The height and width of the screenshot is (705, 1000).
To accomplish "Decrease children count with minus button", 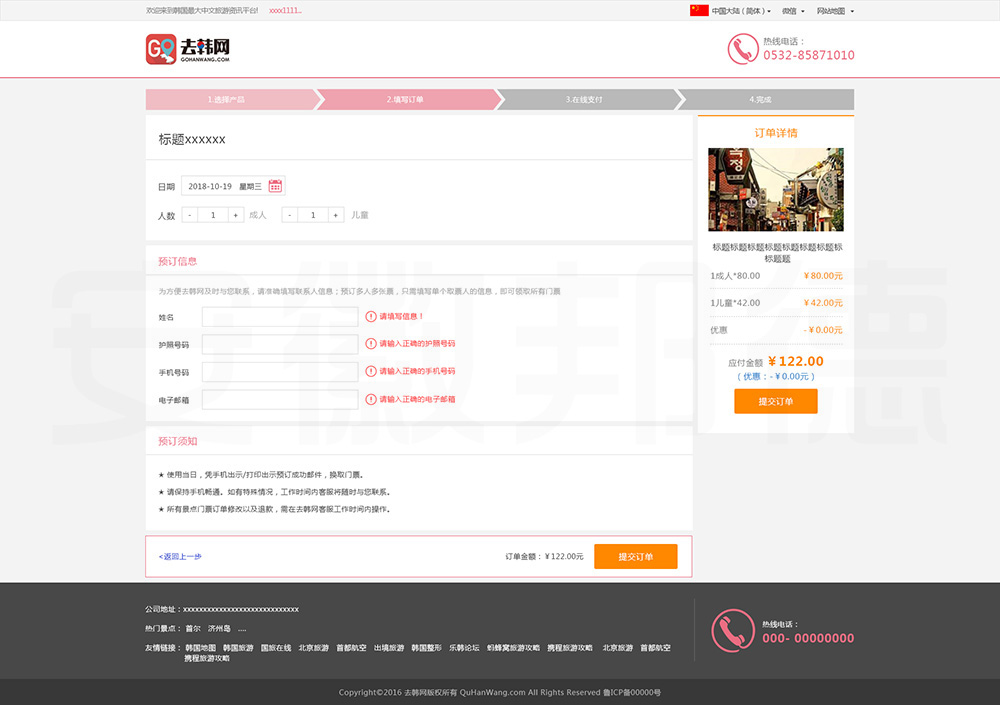I will coord(290,215).
